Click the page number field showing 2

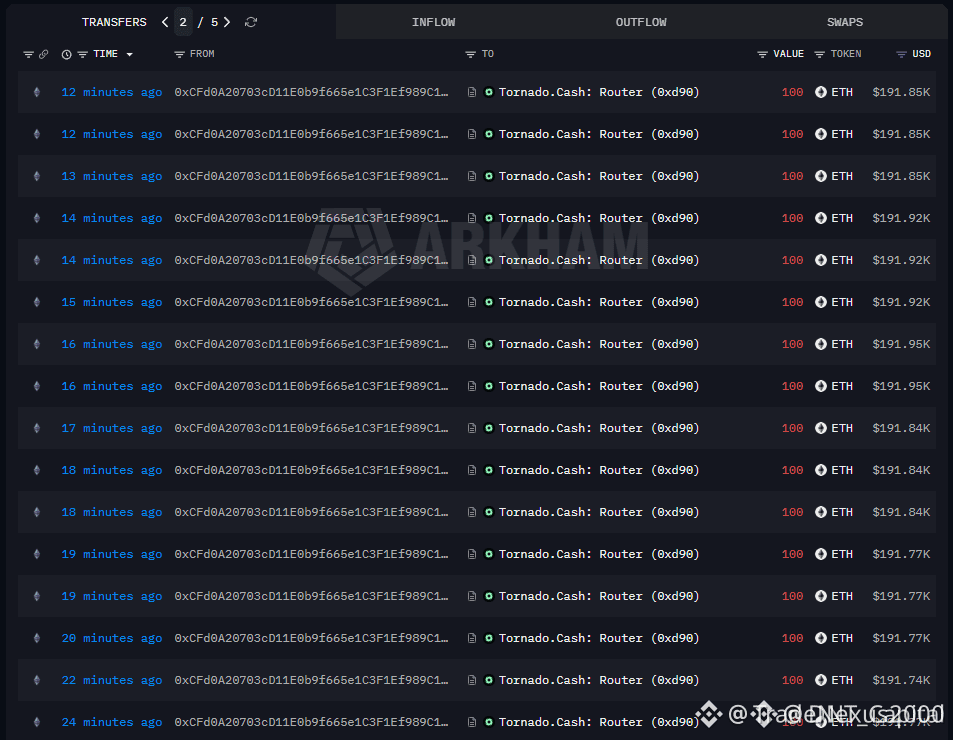[183, 22]
